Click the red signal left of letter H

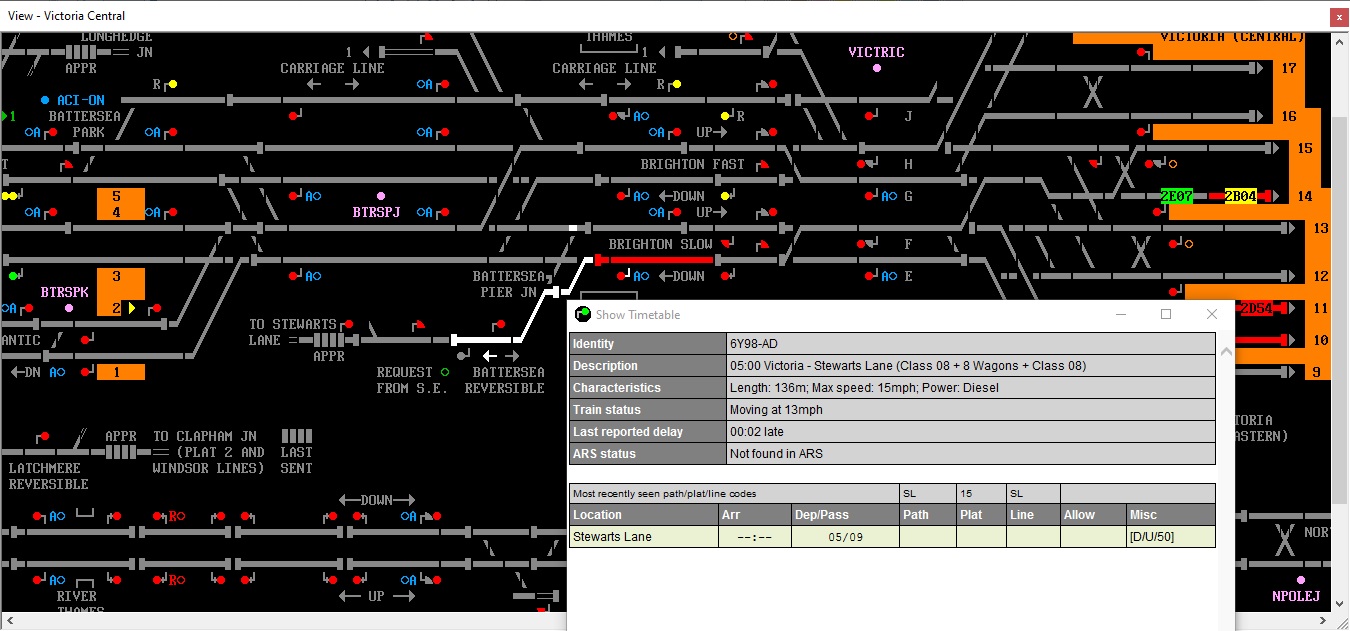861,164
